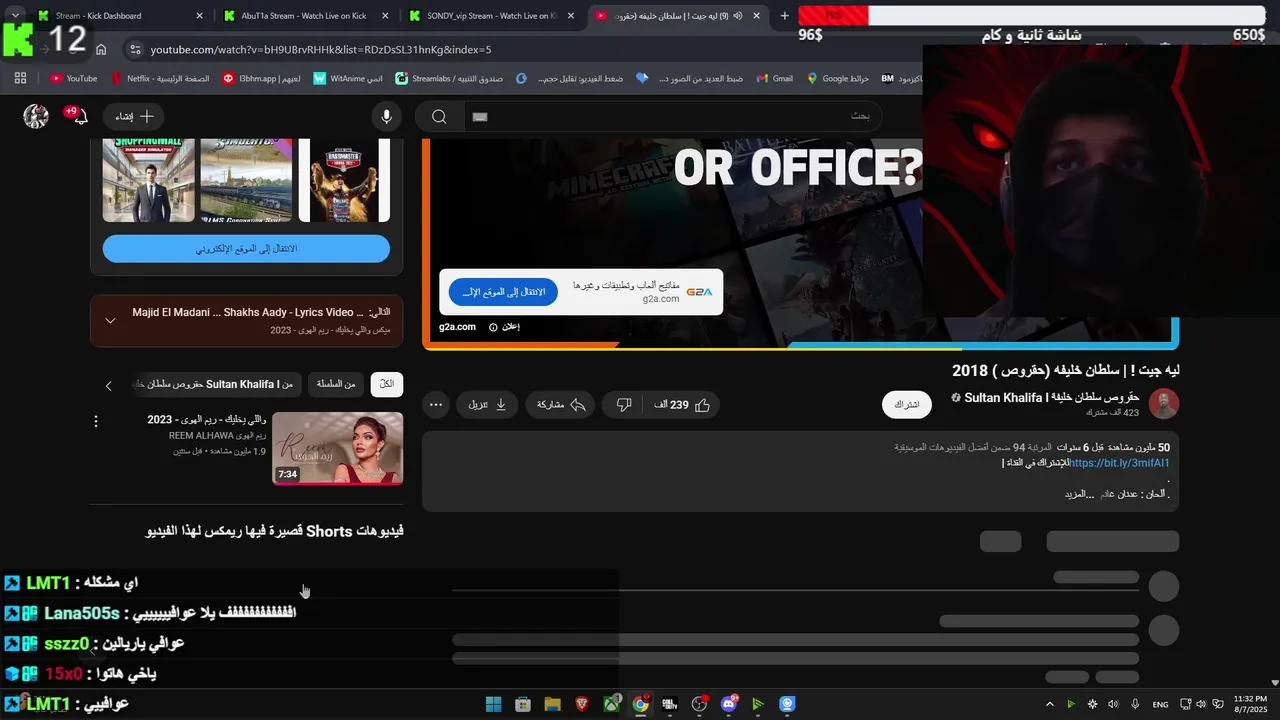Image resolution: width=1280 pixels, height=720 pixels.
Task: Switch to AbuT1a Stream tab
Action: 303,16
